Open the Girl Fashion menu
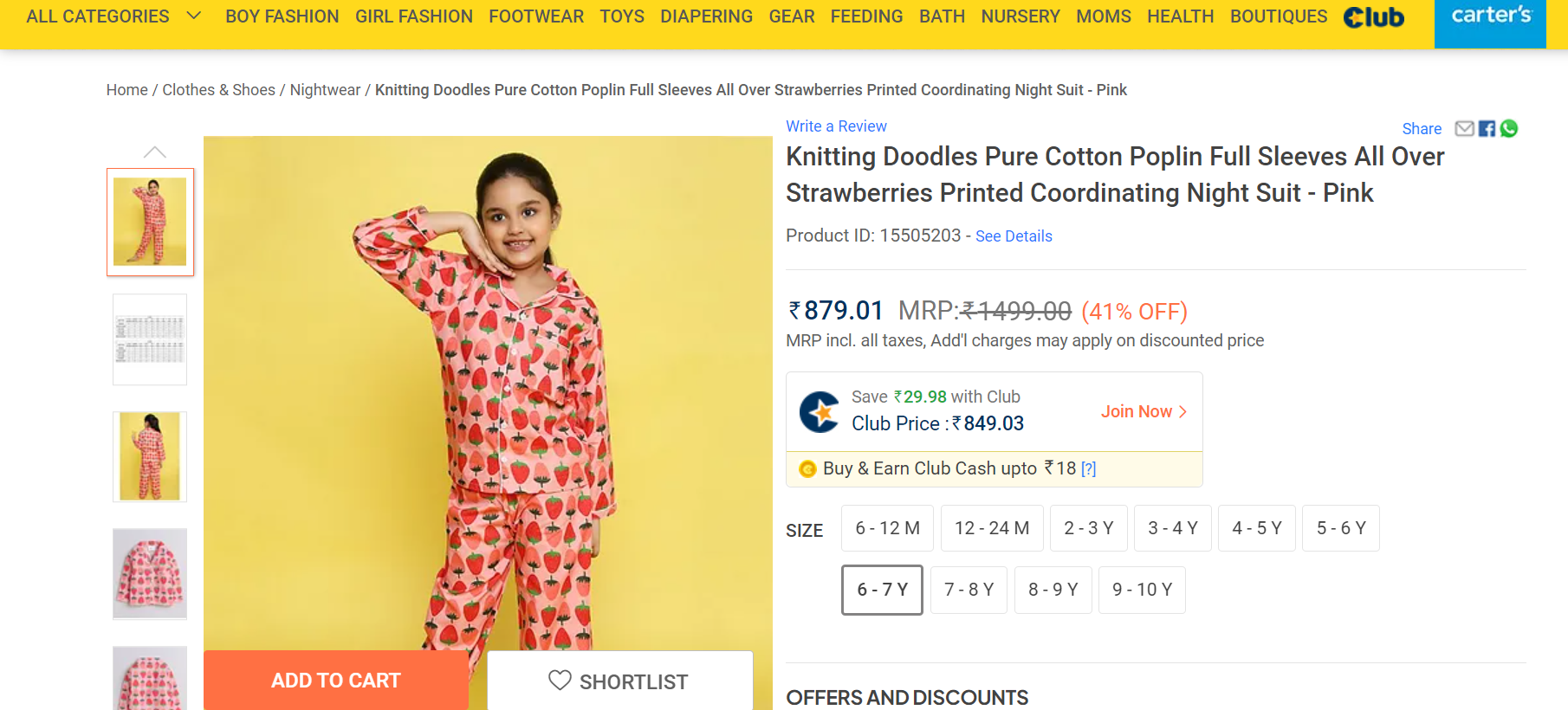This screenshot has width=1568, height=710. coord(413,16)
